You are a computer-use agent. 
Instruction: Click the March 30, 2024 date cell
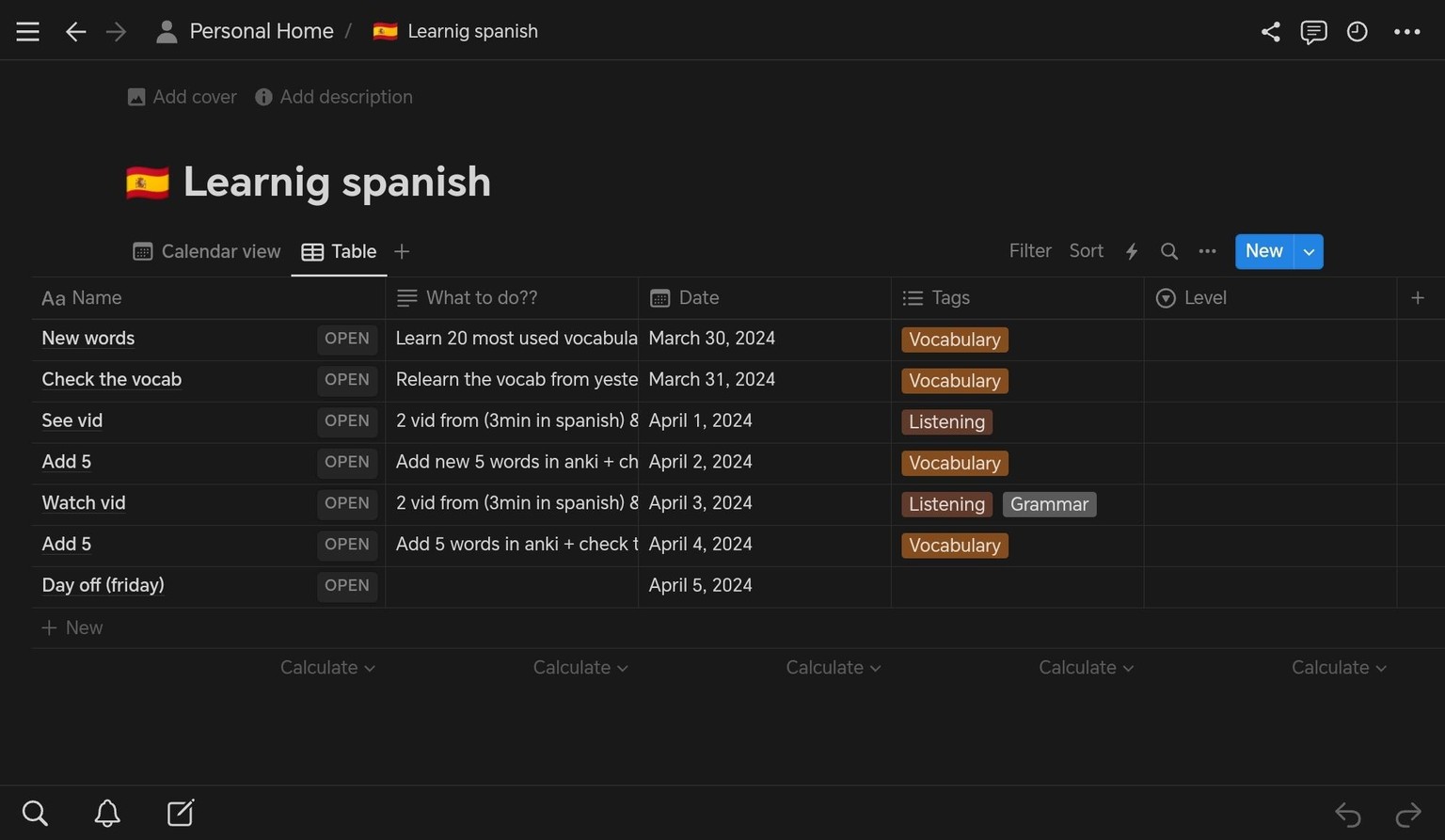click(765, 339)
